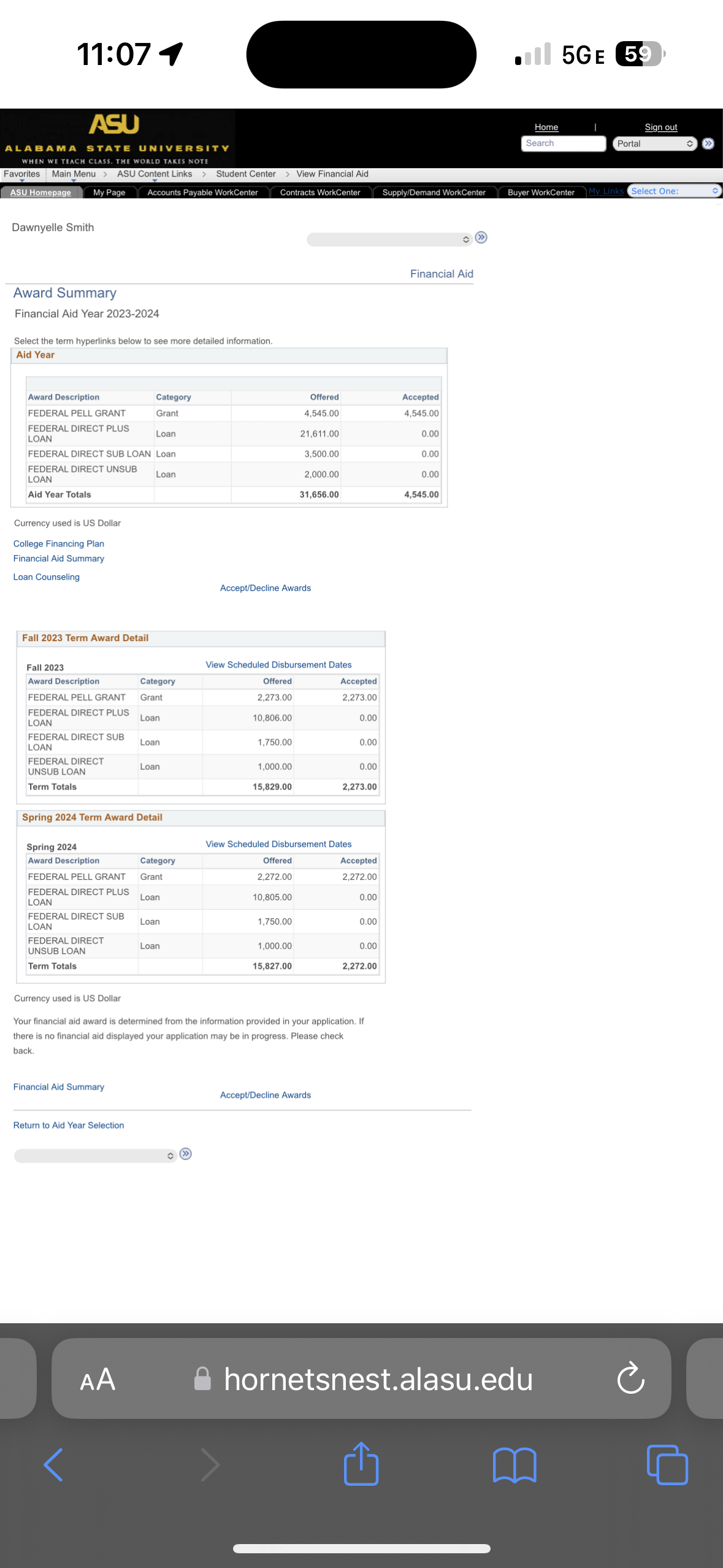Viewport: 723px width, 1568px height.
Task: Click the Award Summary heading
Action: (x=65, y=293)
